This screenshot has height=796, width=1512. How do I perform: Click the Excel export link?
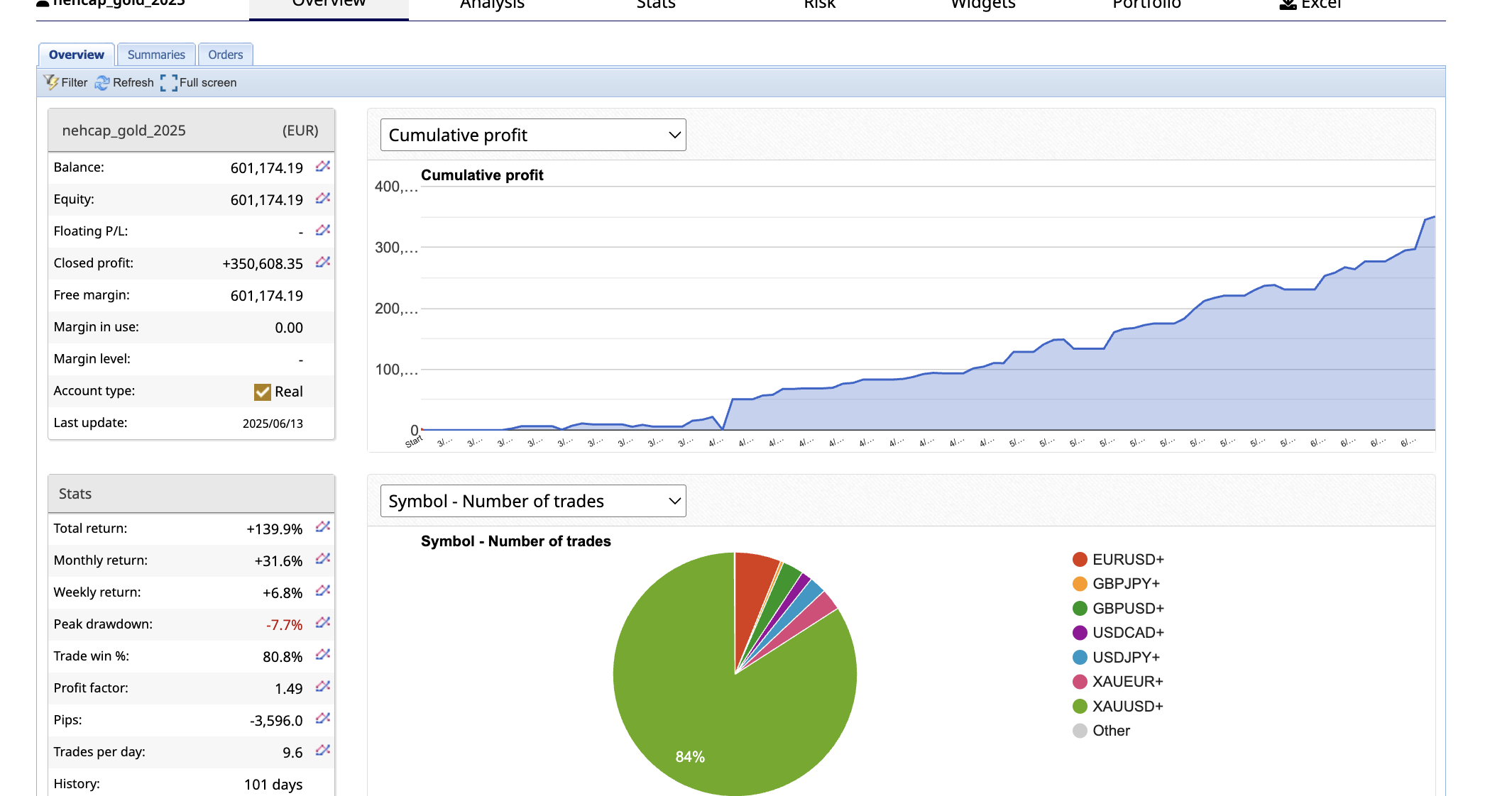[x=1310, y=6]
